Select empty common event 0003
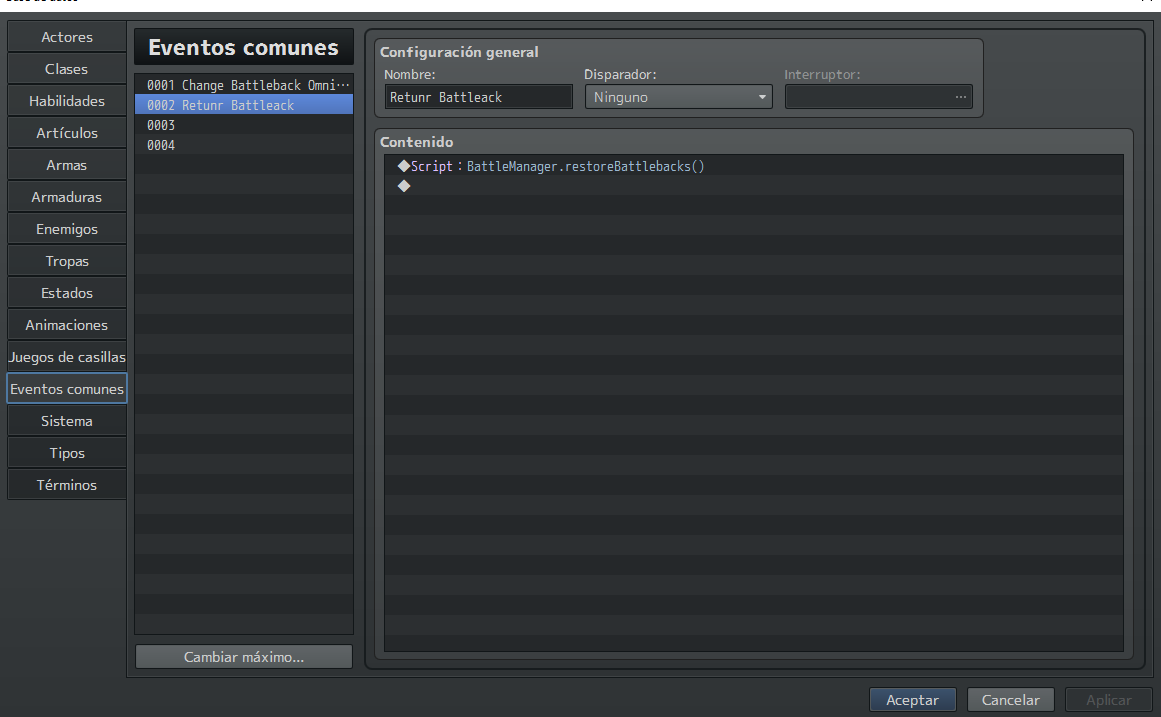 pos(244,124)
